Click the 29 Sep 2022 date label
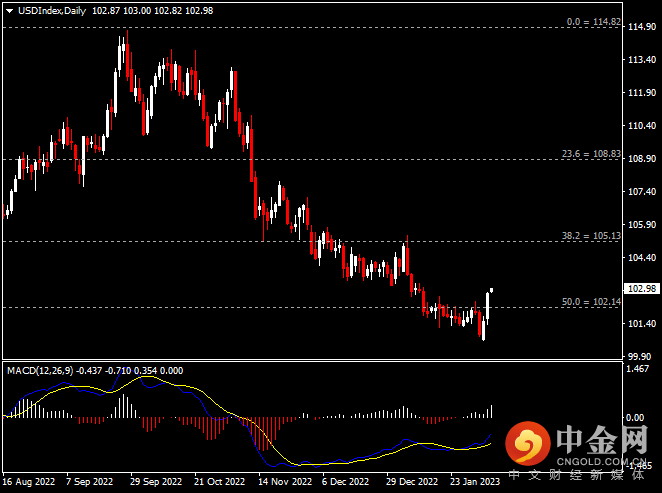Image resolution: width=662 pixels, height=493 pixels. (155, 481)
